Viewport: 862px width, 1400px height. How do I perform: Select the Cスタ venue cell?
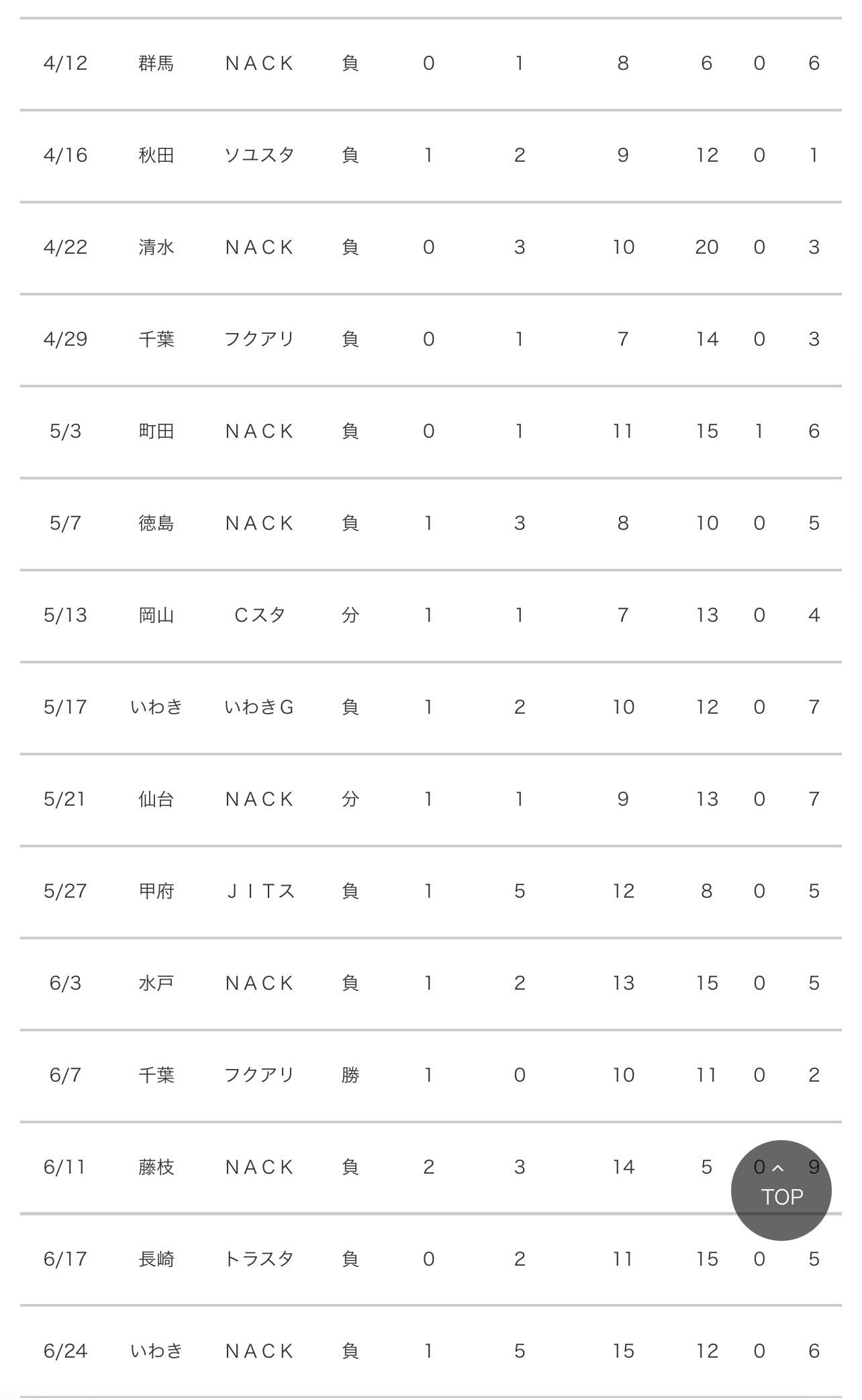259,615
